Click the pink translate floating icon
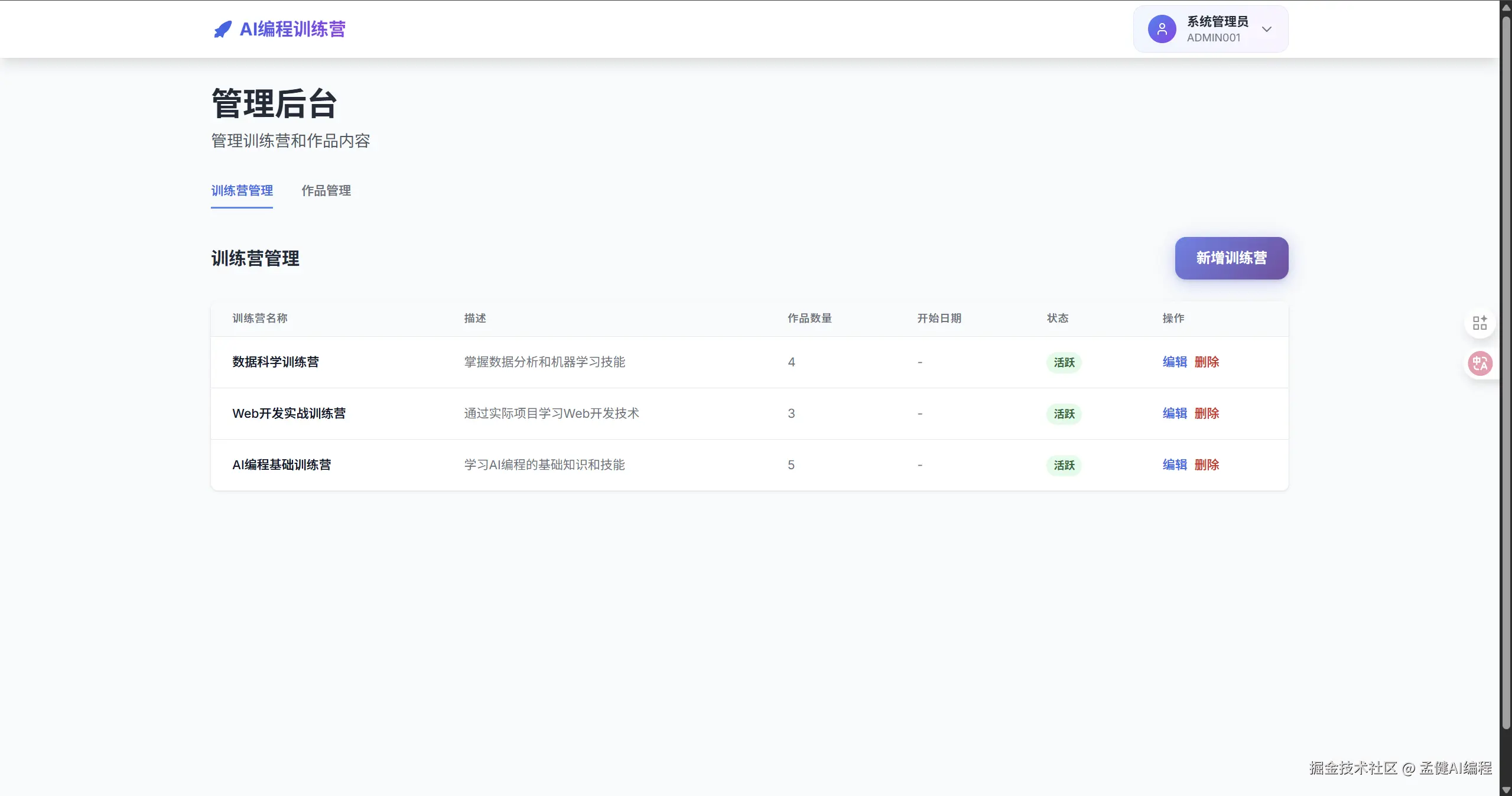Screen dimensions: 1512x796 click(1480, 363)
